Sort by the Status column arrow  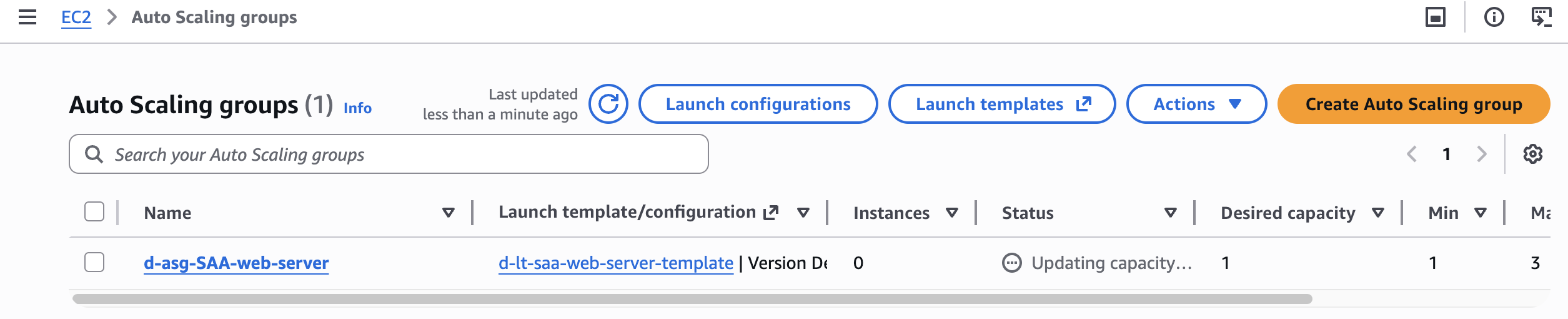pos(1171,213)
